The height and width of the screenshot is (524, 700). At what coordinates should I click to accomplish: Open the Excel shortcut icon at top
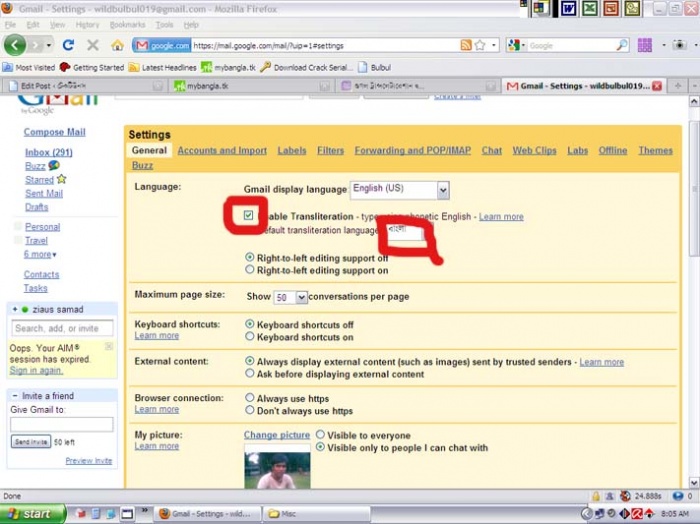coord(590,8)
